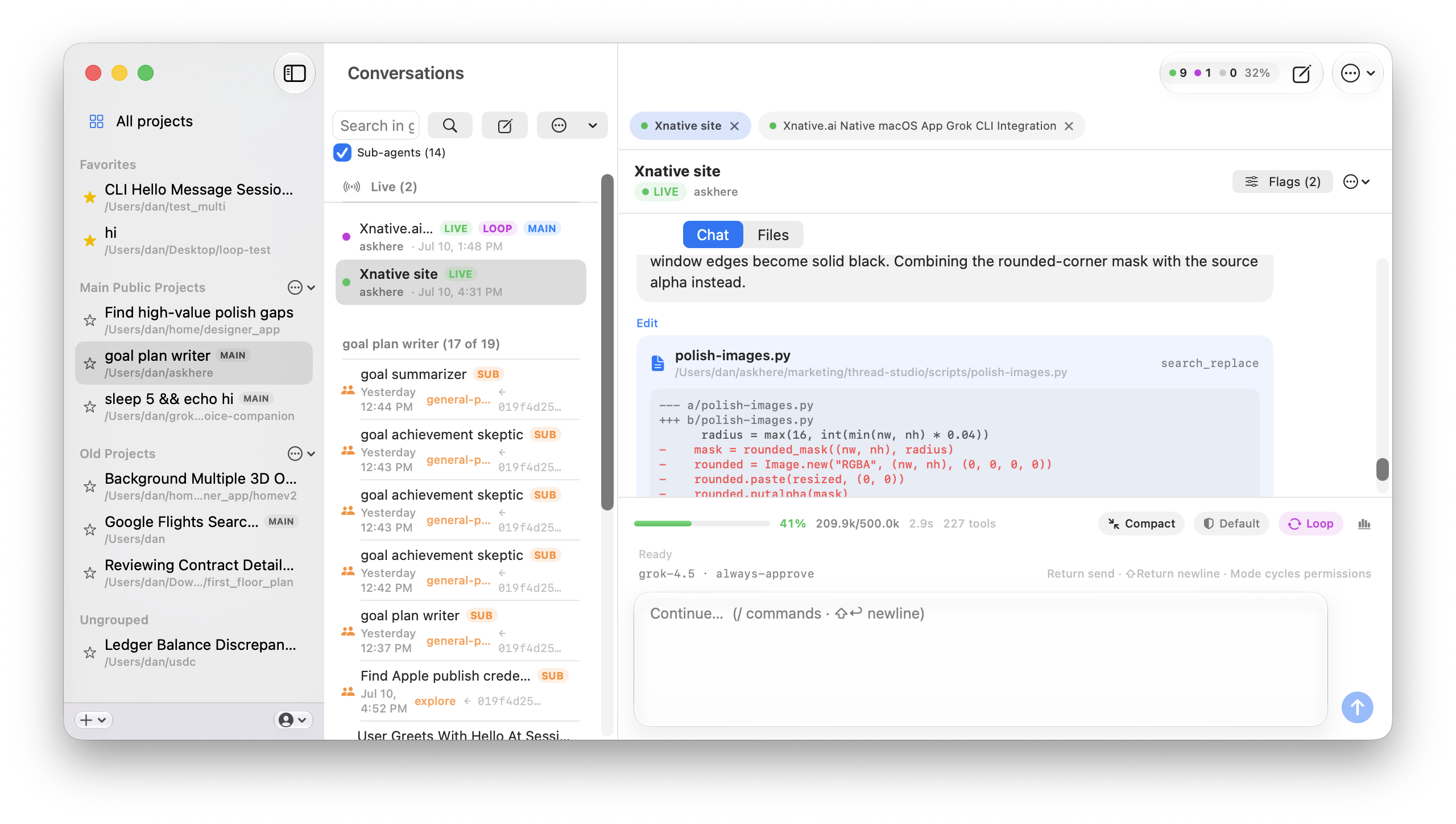Click the session status counter 9 1 0 32%

[x=1219, y=73]
